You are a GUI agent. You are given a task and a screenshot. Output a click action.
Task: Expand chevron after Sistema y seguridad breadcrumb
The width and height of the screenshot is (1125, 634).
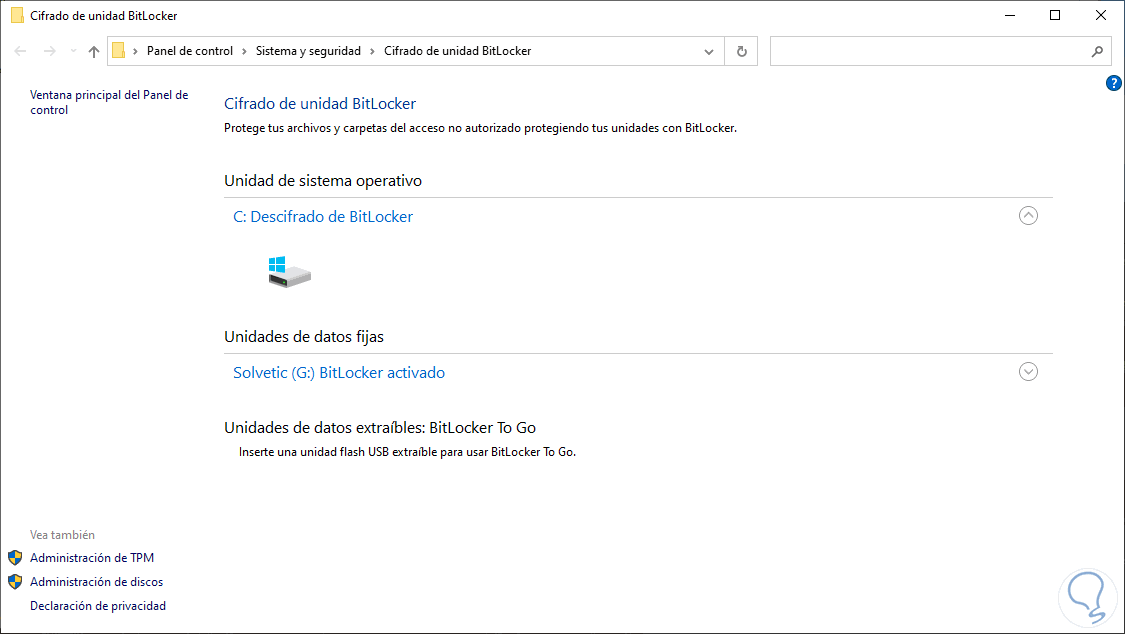click(x=372, y=52)
